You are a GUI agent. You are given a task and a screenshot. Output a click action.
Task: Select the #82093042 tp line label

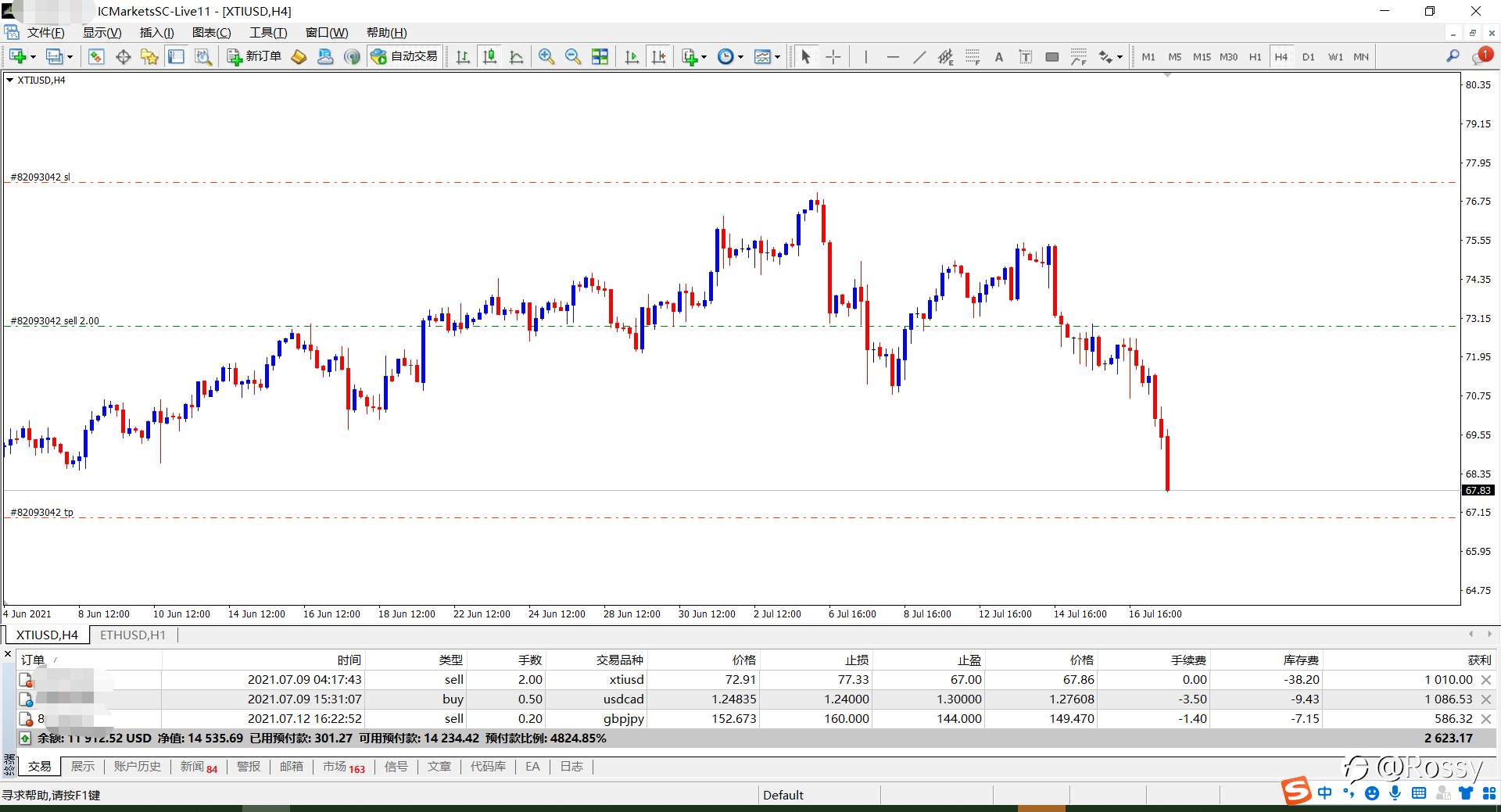click(x=41, y=513)
